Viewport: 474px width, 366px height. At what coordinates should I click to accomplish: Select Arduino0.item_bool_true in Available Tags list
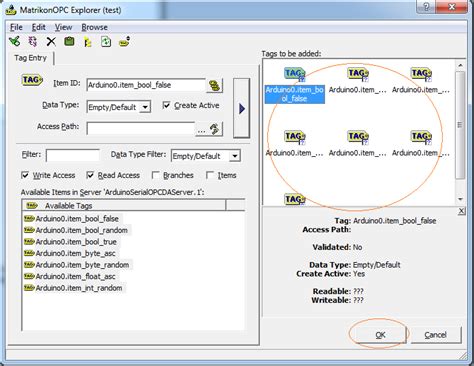76,242
